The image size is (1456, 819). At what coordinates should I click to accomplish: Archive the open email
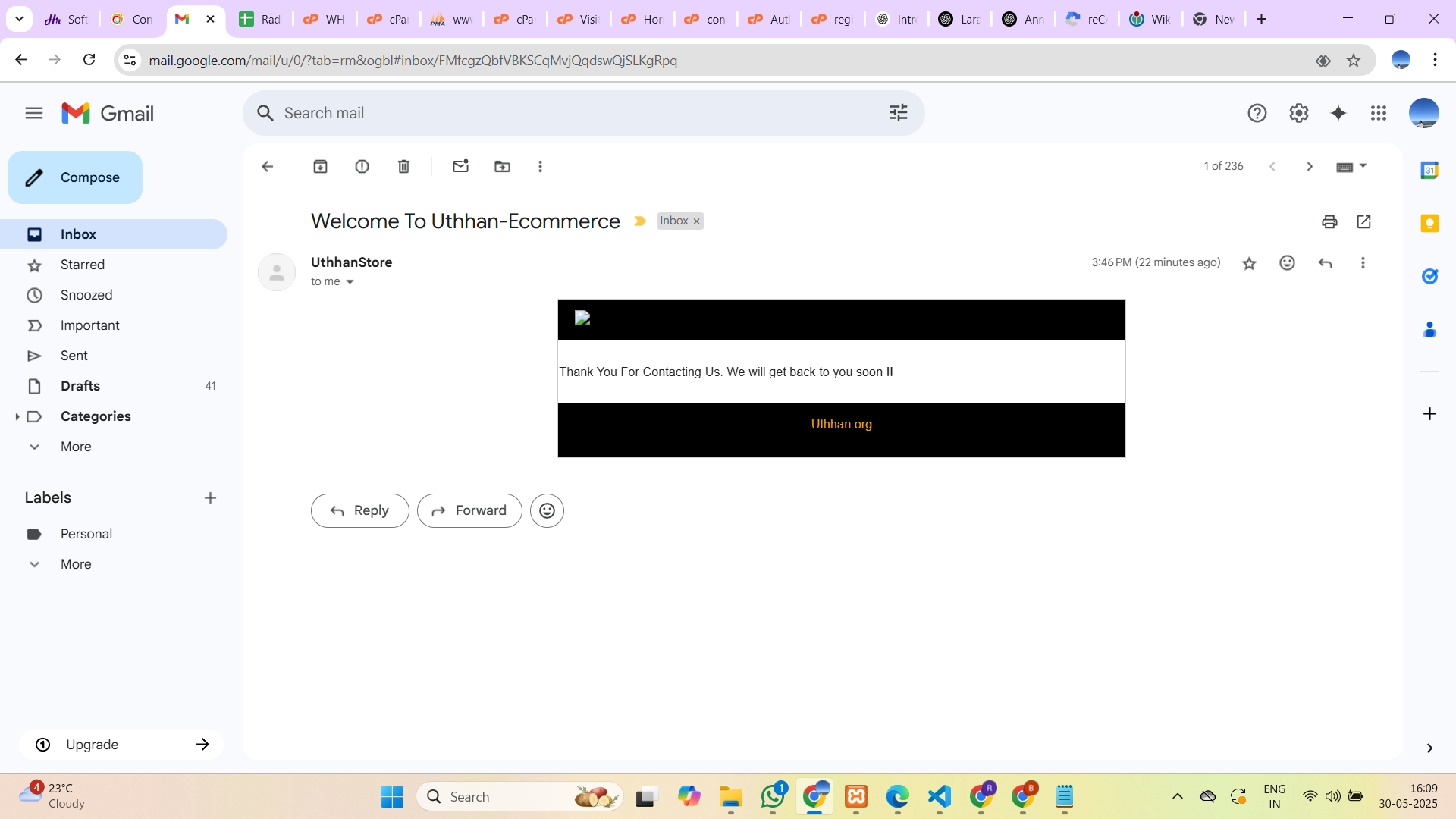coord(320,166)
